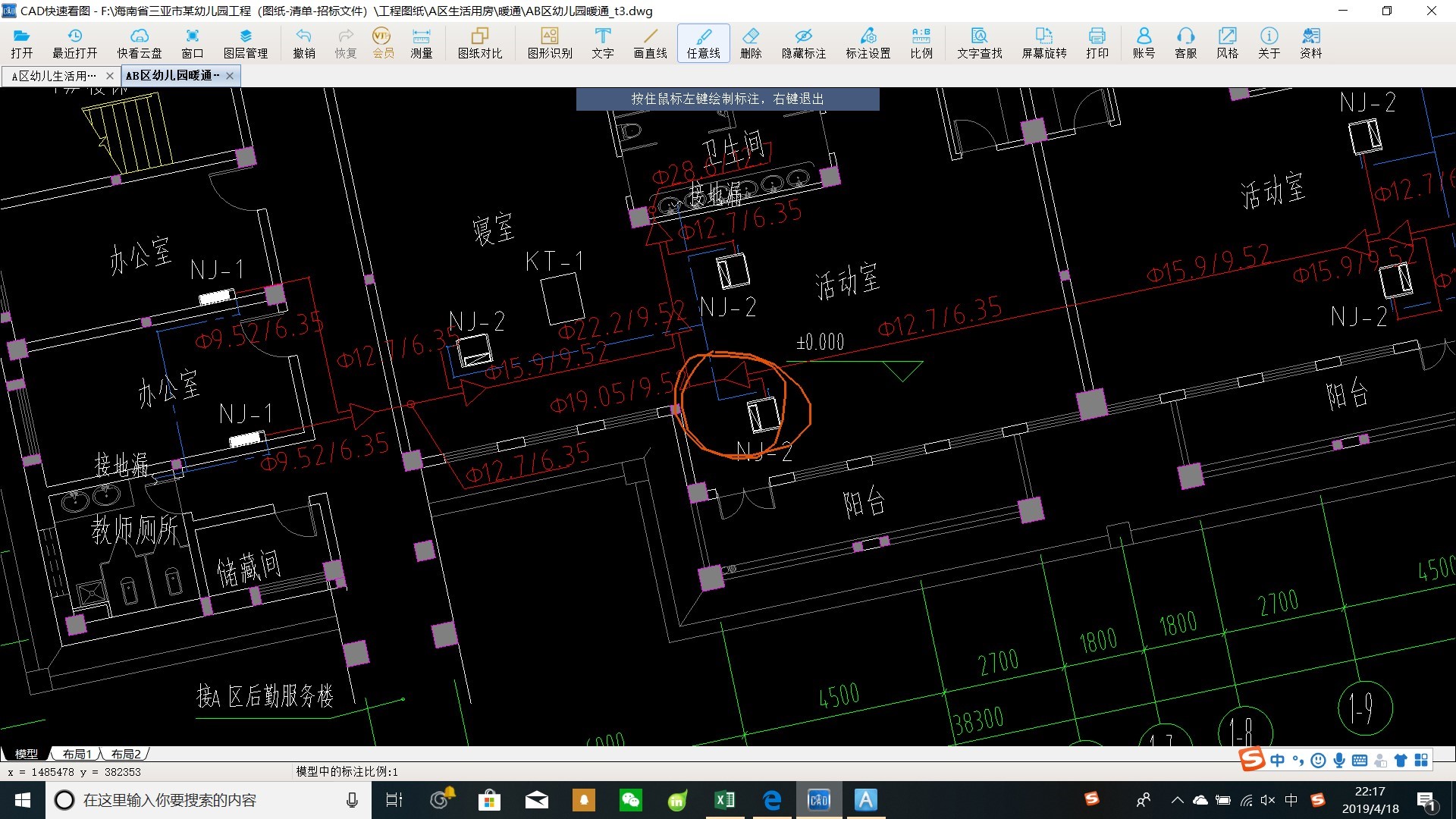Open Task View on the taskbar
Viewport: 1456px width, 819px height.
[394, 800]
